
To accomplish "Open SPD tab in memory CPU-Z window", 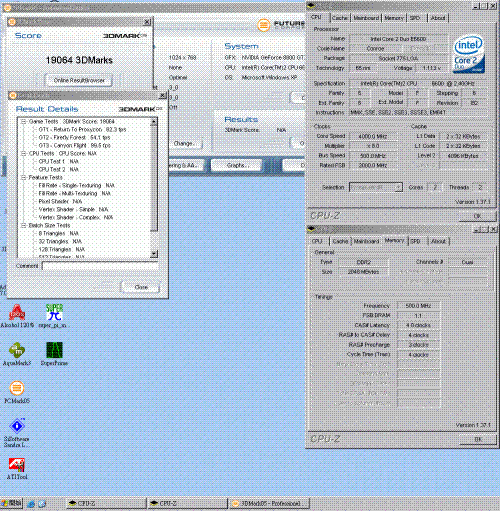I will (416, 241).
